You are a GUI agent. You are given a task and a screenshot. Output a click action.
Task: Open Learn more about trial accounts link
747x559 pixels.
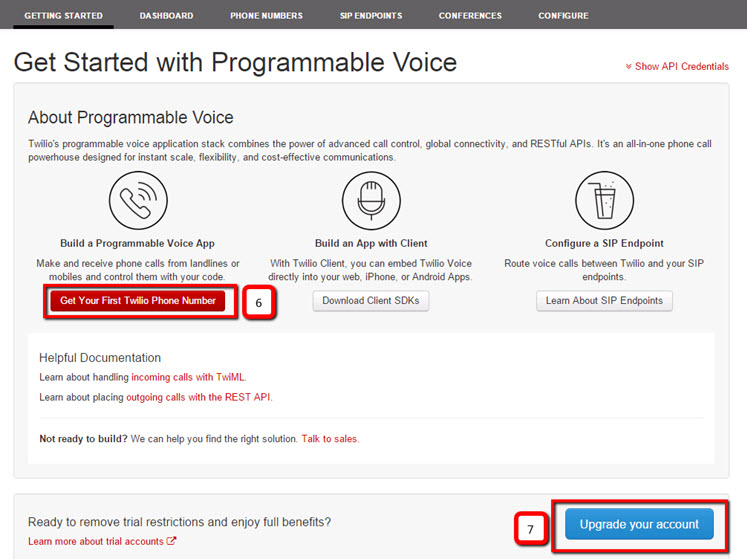coord(96,541)
